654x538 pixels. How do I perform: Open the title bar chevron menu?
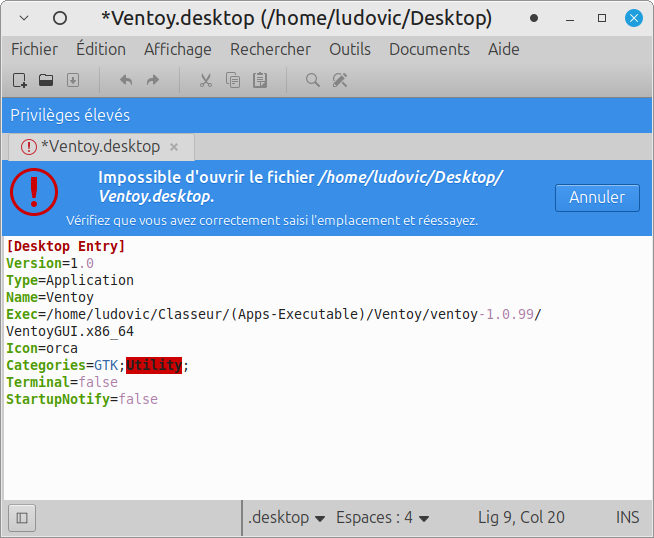24,18
